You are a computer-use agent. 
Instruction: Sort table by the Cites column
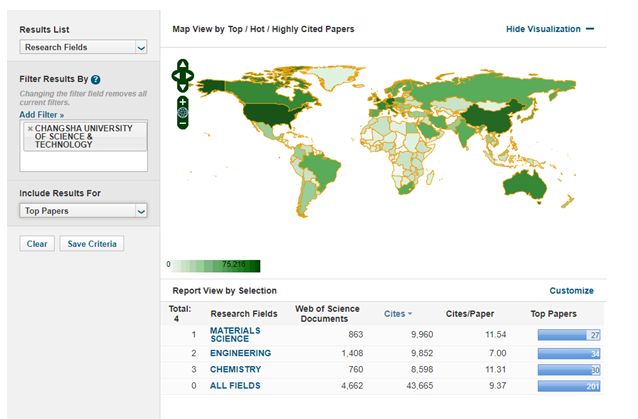[398, 314]
